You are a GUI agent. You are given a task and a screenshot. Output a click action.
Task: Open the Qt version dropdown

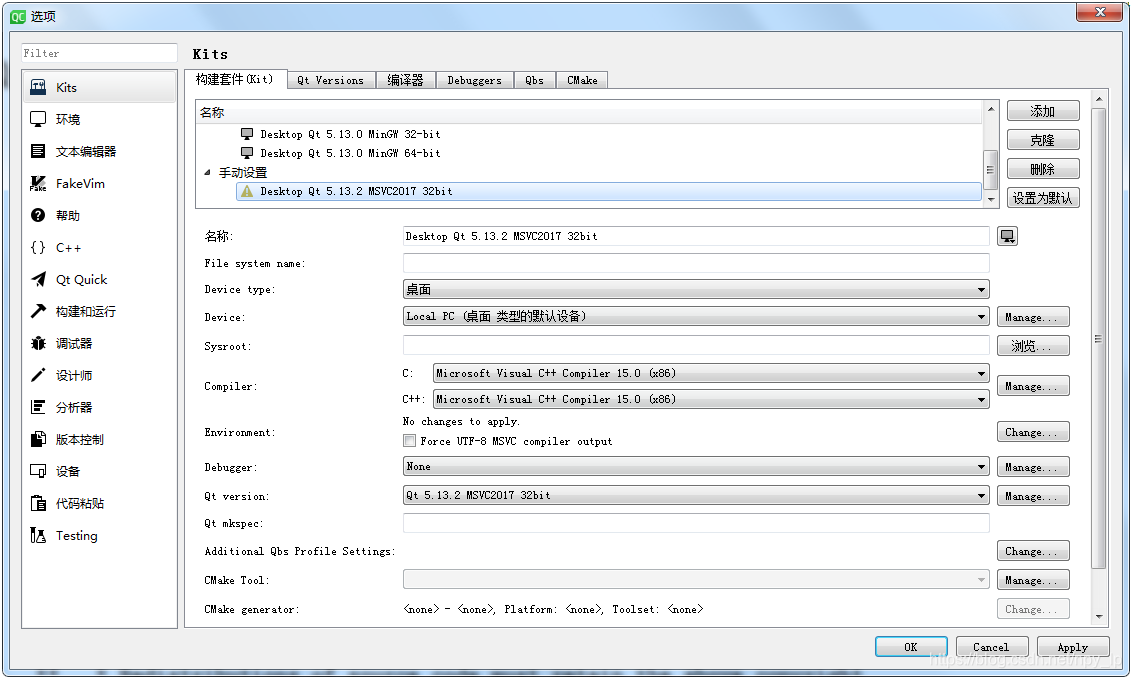pyautogui.click(x=696, y=495)
